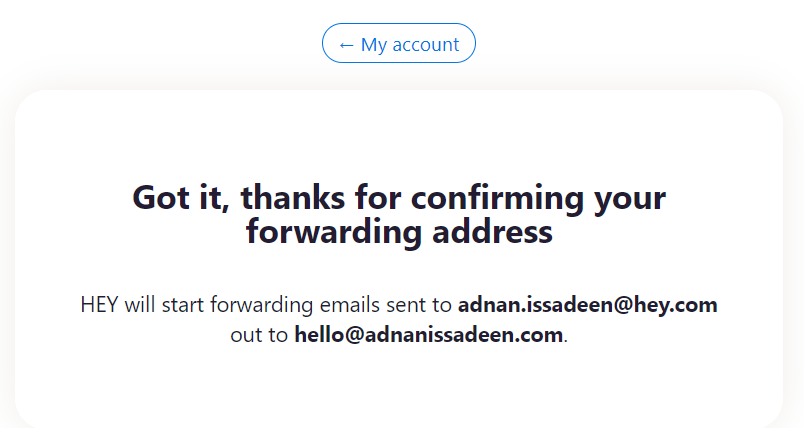804x428 pixels.
Task: Click the word "account" in the top button
Action: click(x=426, y=45)
